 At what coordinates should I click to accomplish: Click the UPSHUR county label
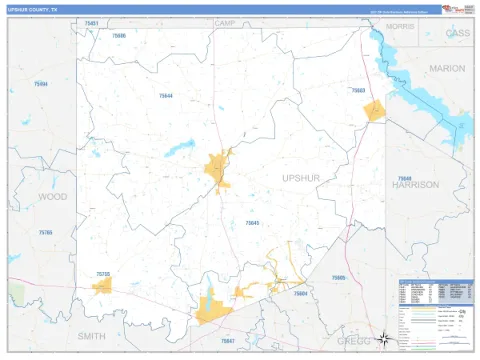(x=301, y=178)
